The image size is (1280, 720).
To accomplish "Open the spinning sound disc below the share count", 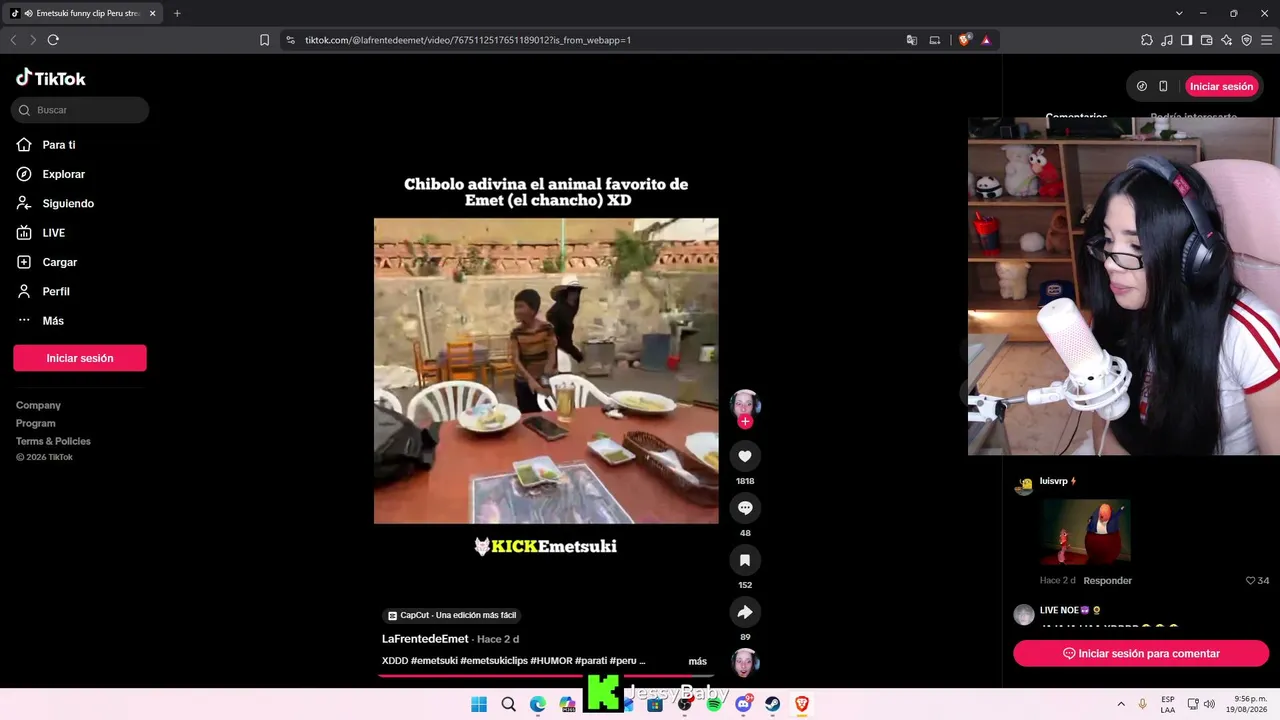I will (745, 663).
